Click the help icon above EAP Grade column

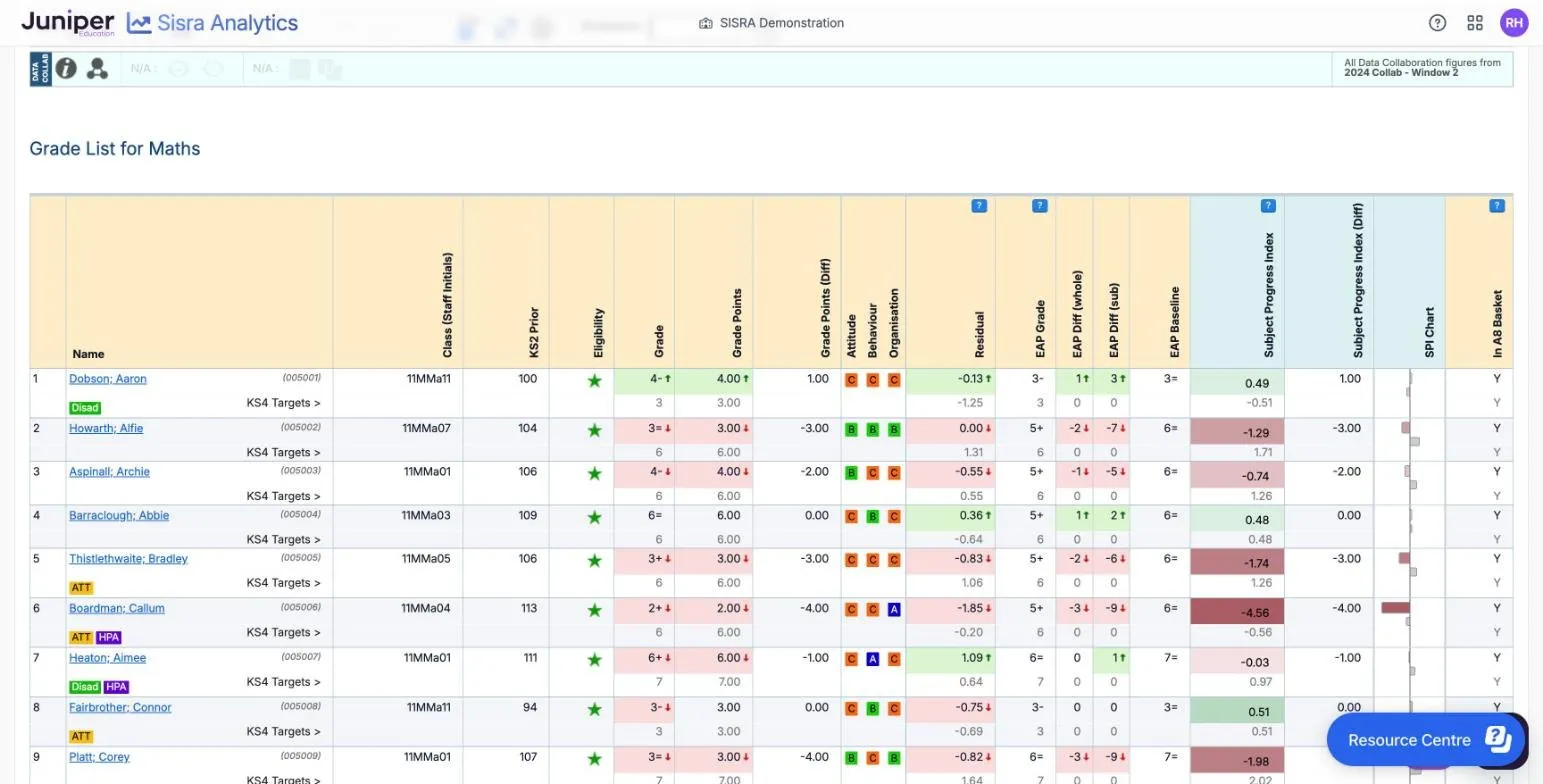(x=1040, y=206)
